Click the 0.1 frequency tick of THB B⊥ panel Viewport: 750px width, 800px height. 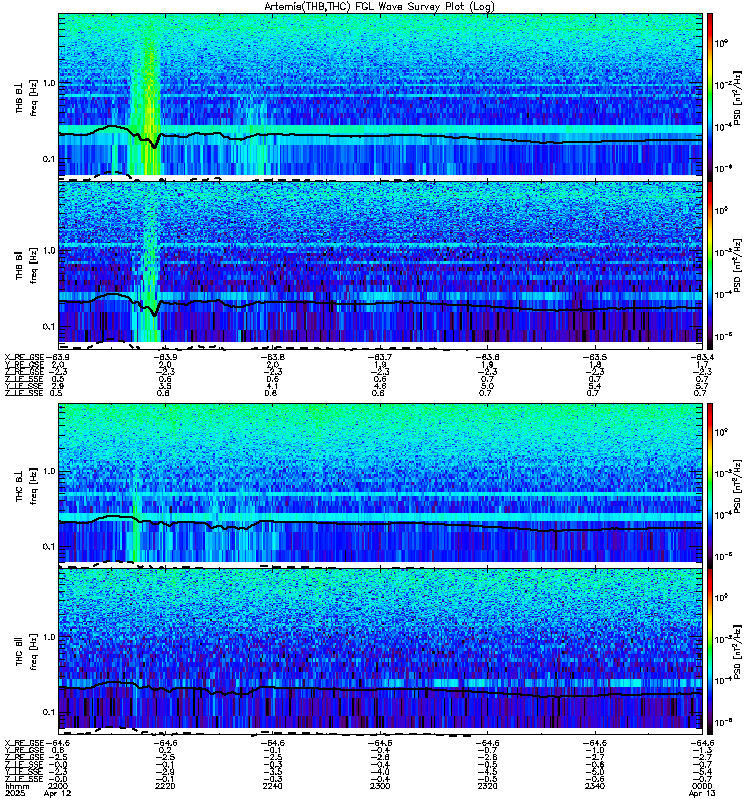click(x=48, y=159)
